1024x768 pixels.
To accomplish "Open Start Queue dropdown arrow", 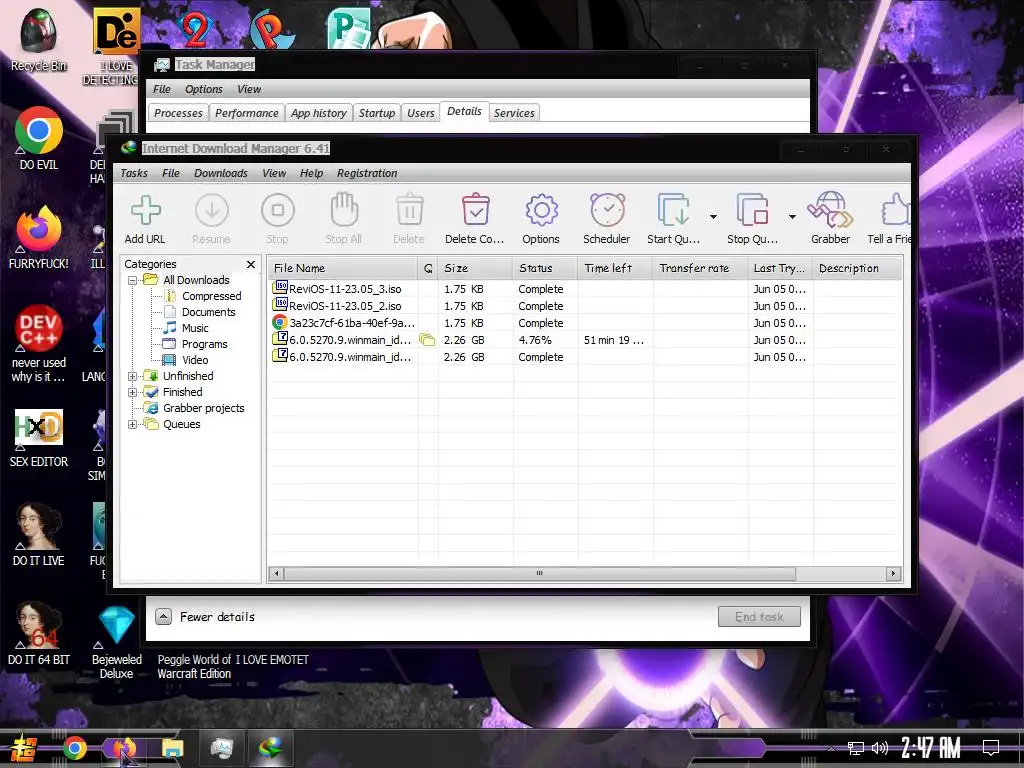I will point(713,217).
